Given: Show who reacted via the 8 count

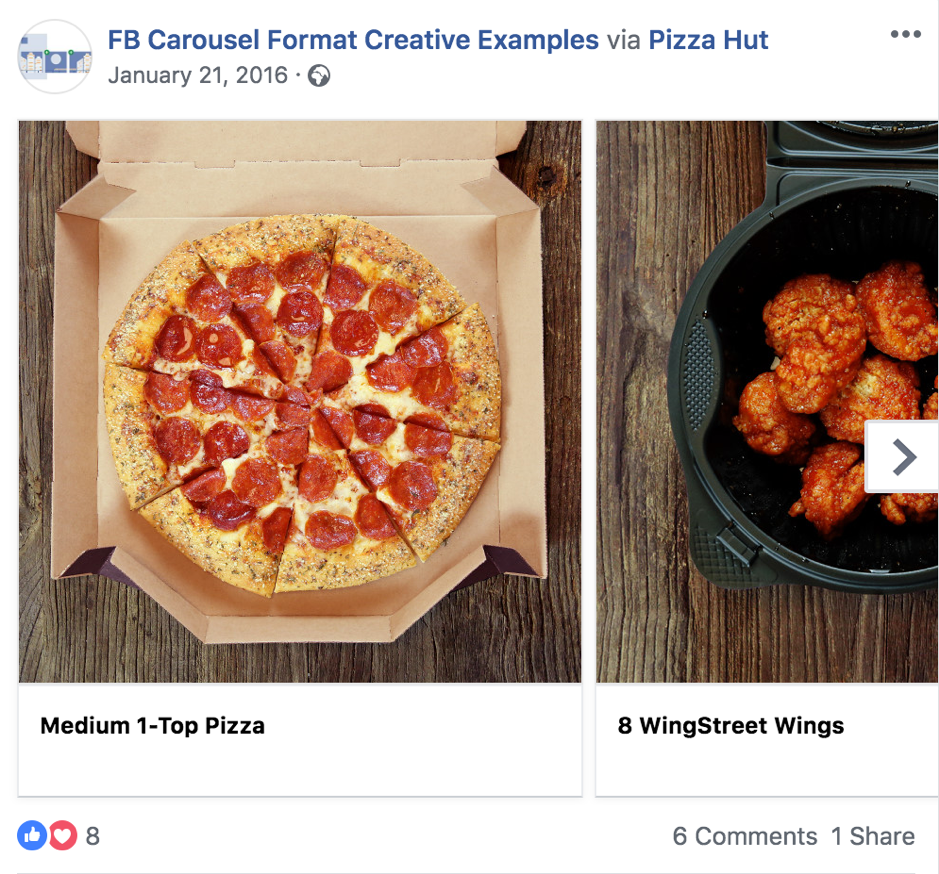Looking at the screenshot, I should click(x=92, y=836).
